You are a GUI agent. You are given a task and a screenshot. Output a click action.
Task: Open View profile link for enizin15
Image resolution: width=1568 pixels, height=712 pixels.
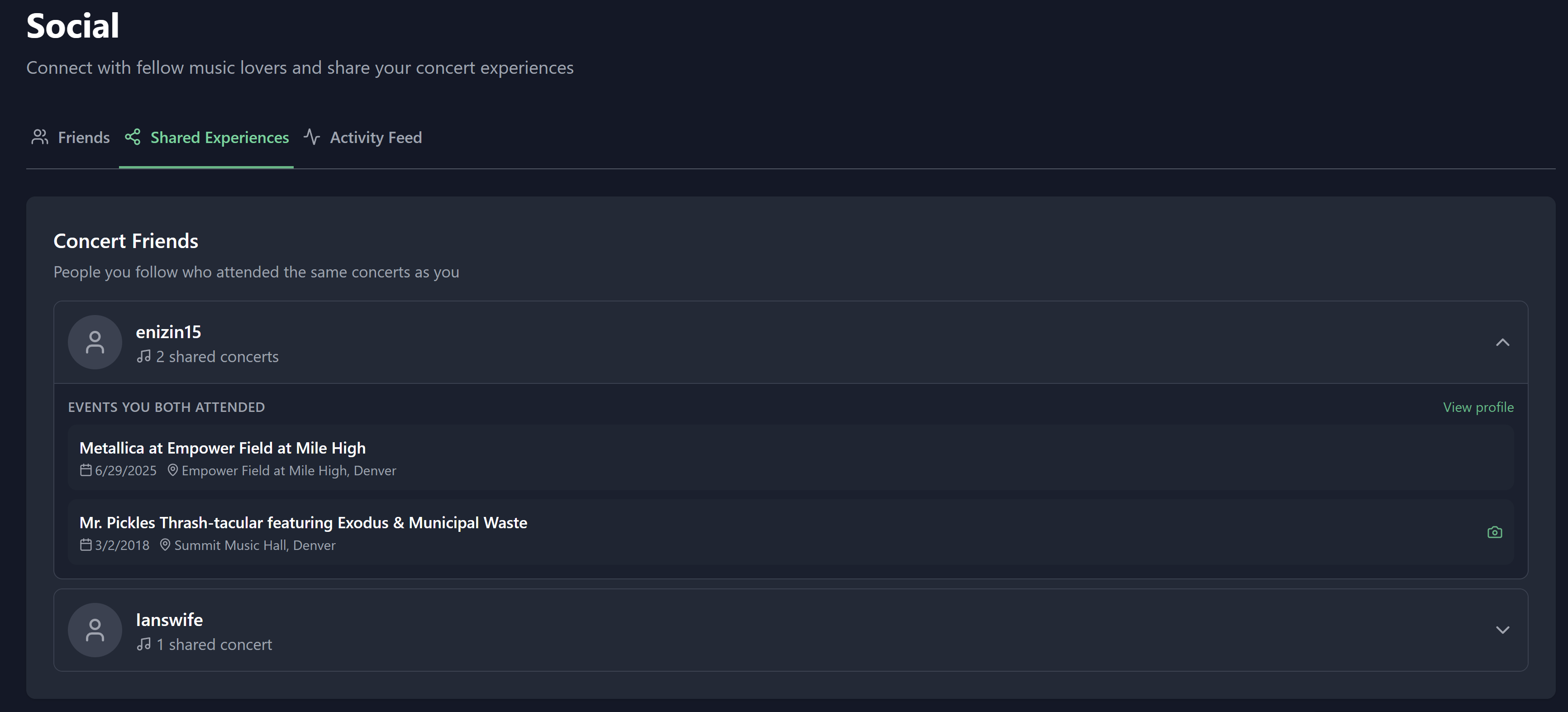tap(1478, 407)
